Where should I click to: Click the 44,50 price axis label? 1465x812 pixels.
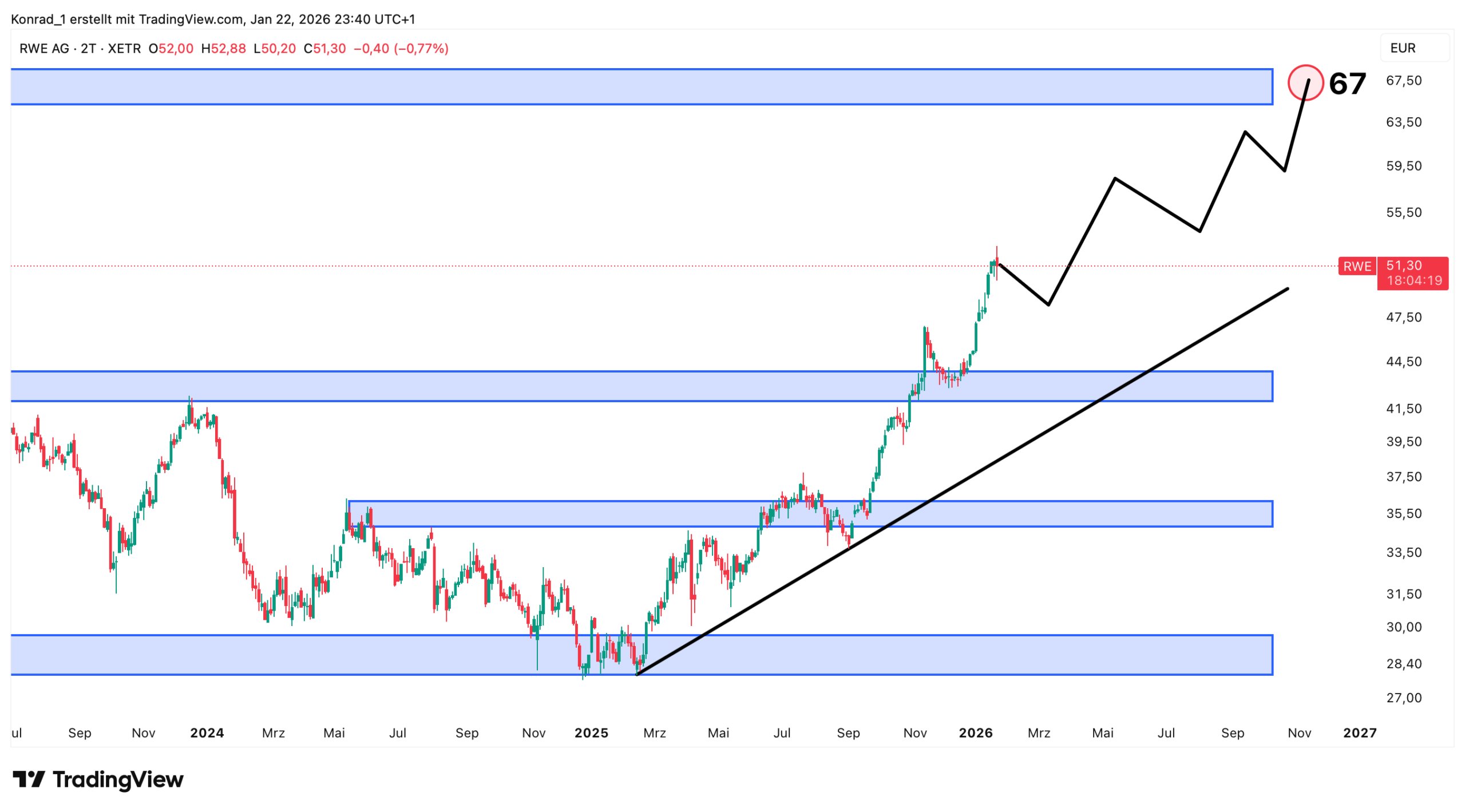tap(1403, 362)
